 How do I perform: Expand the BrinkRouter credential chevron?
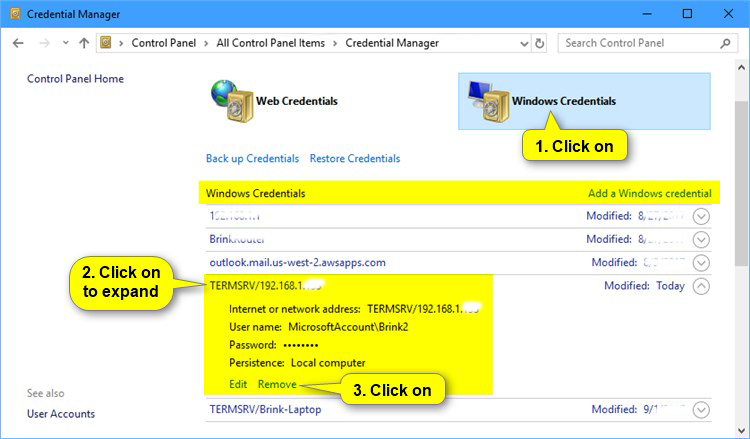point(701,240)
